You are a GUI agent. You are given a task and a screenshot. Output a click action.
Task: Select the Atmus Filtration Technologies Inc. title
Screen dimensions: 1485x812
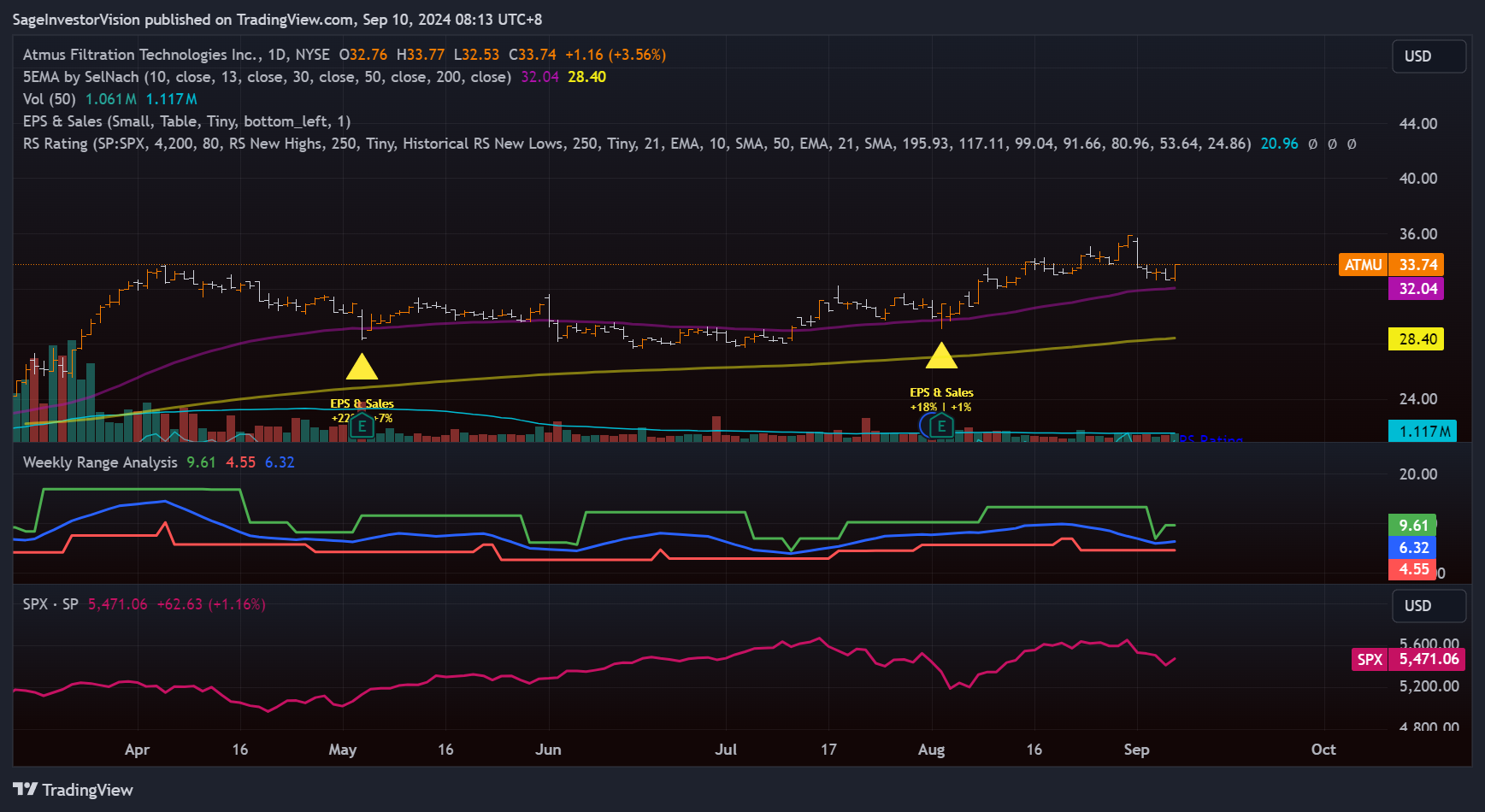142,55
